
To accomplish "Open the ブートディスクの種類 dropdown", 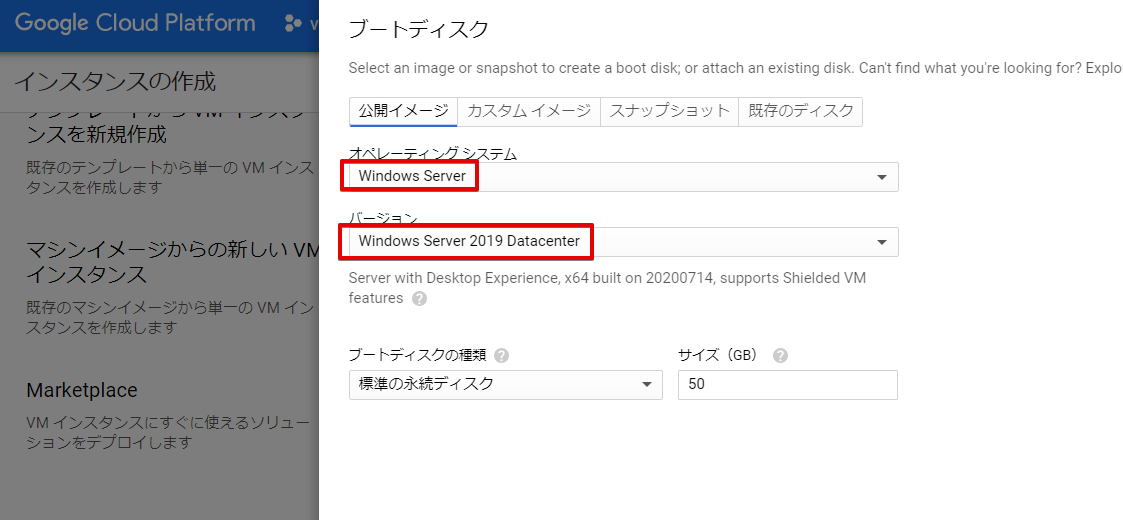I will (506, 384).
